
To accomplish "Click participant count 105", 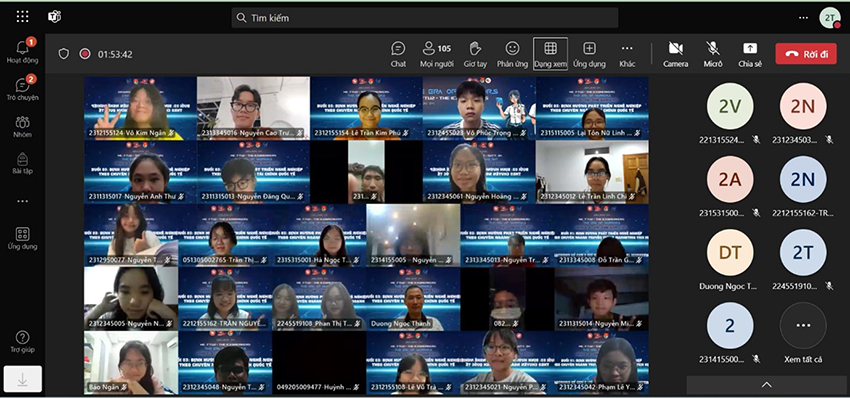I will 444,49.
